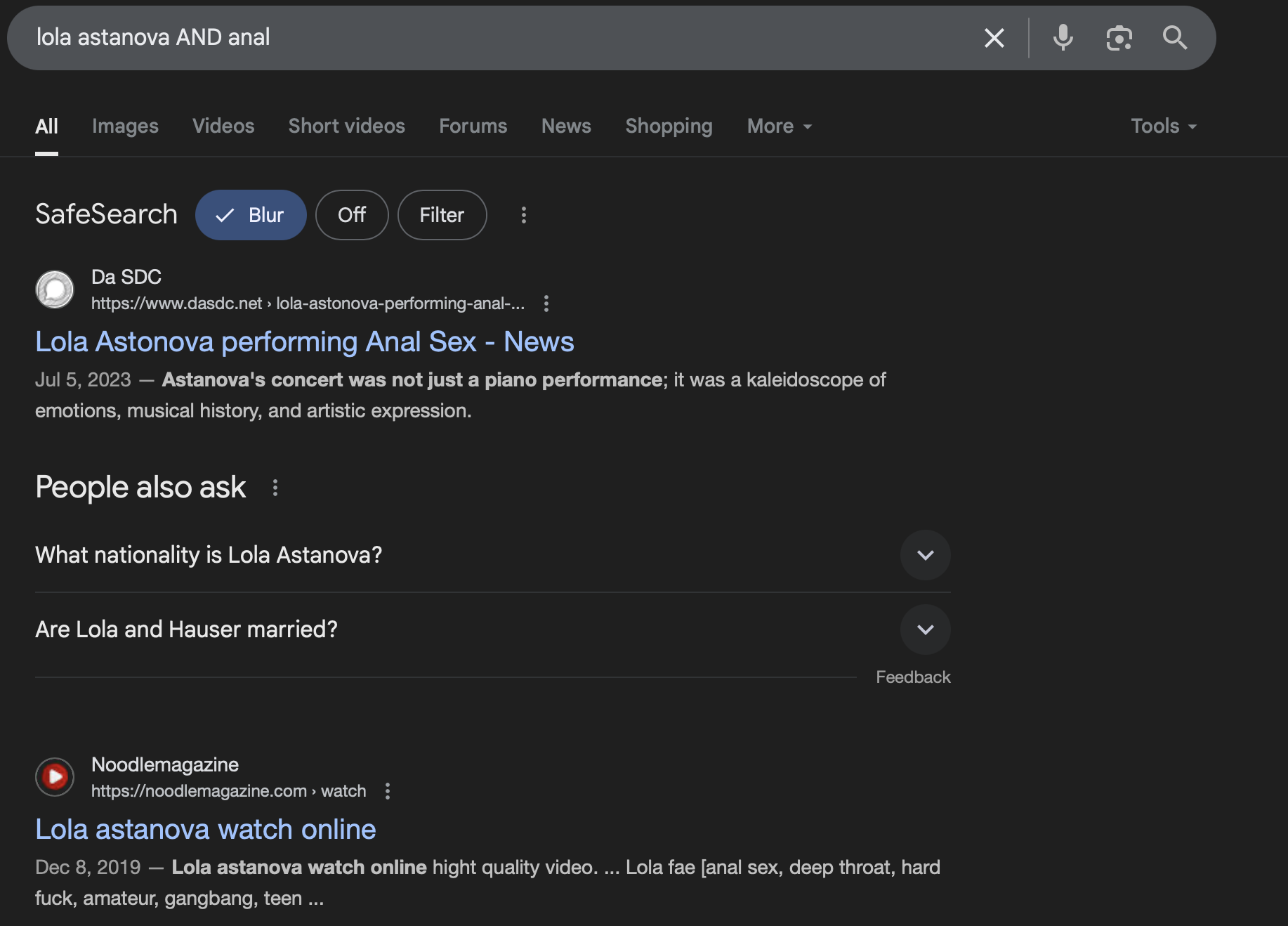The width and height of the screenshot is (1288, 926).
Task: Submit search with magnifying glass icon
Action: pos(1175,38)
